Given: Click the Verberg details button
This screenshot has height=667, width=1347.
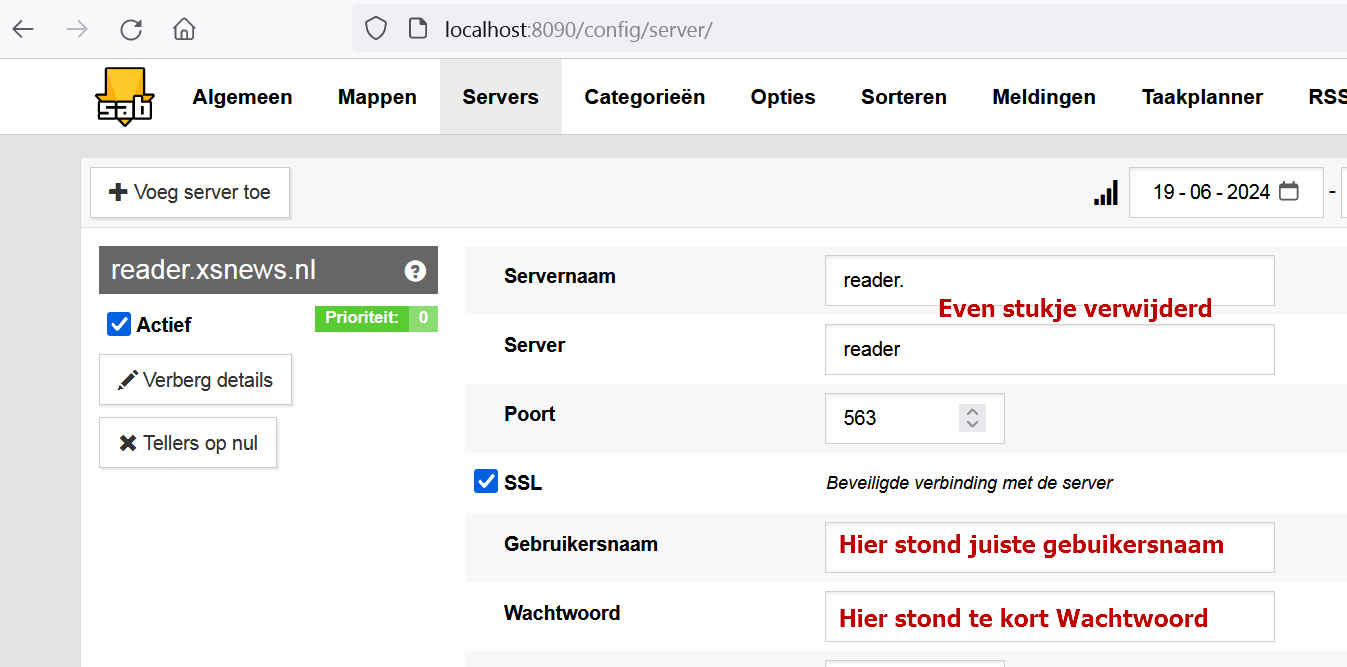Looking at the screenshot, I should tap(195, 380).
